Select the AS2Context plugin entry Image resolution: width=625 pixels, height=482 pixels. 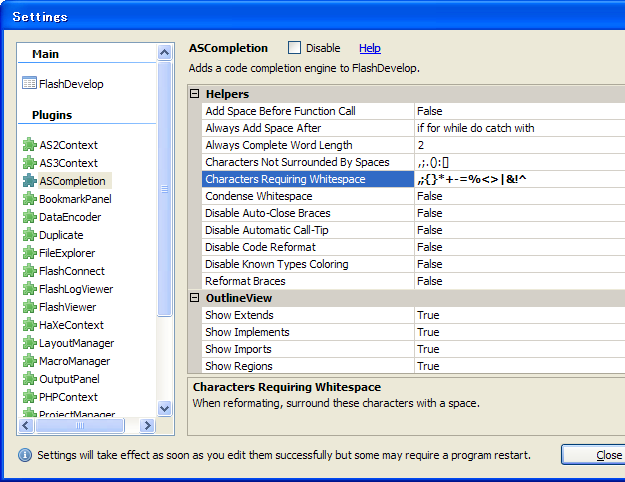[x=68, y=145]
